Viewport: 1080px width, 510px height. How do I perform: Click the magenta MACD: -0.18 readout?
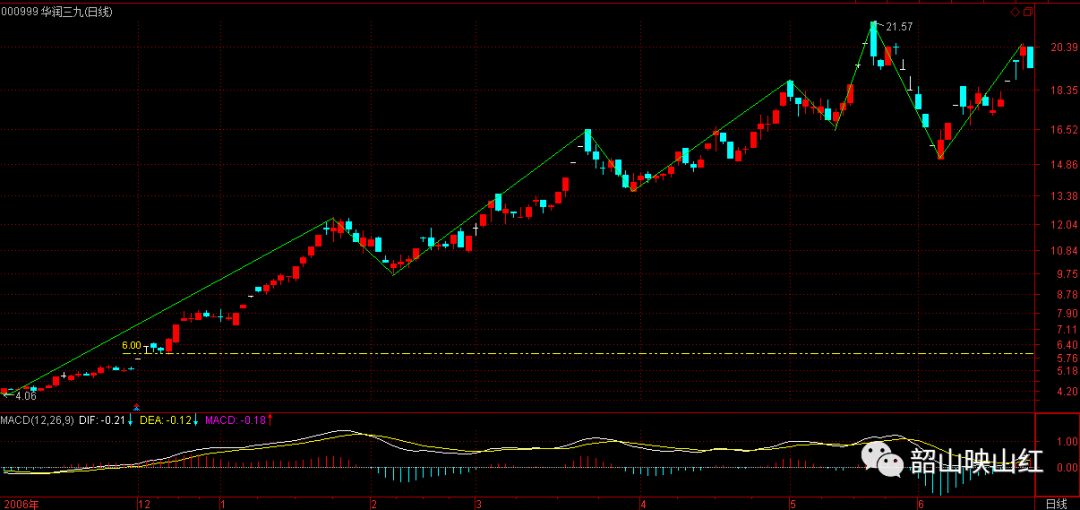coord(236,420)
